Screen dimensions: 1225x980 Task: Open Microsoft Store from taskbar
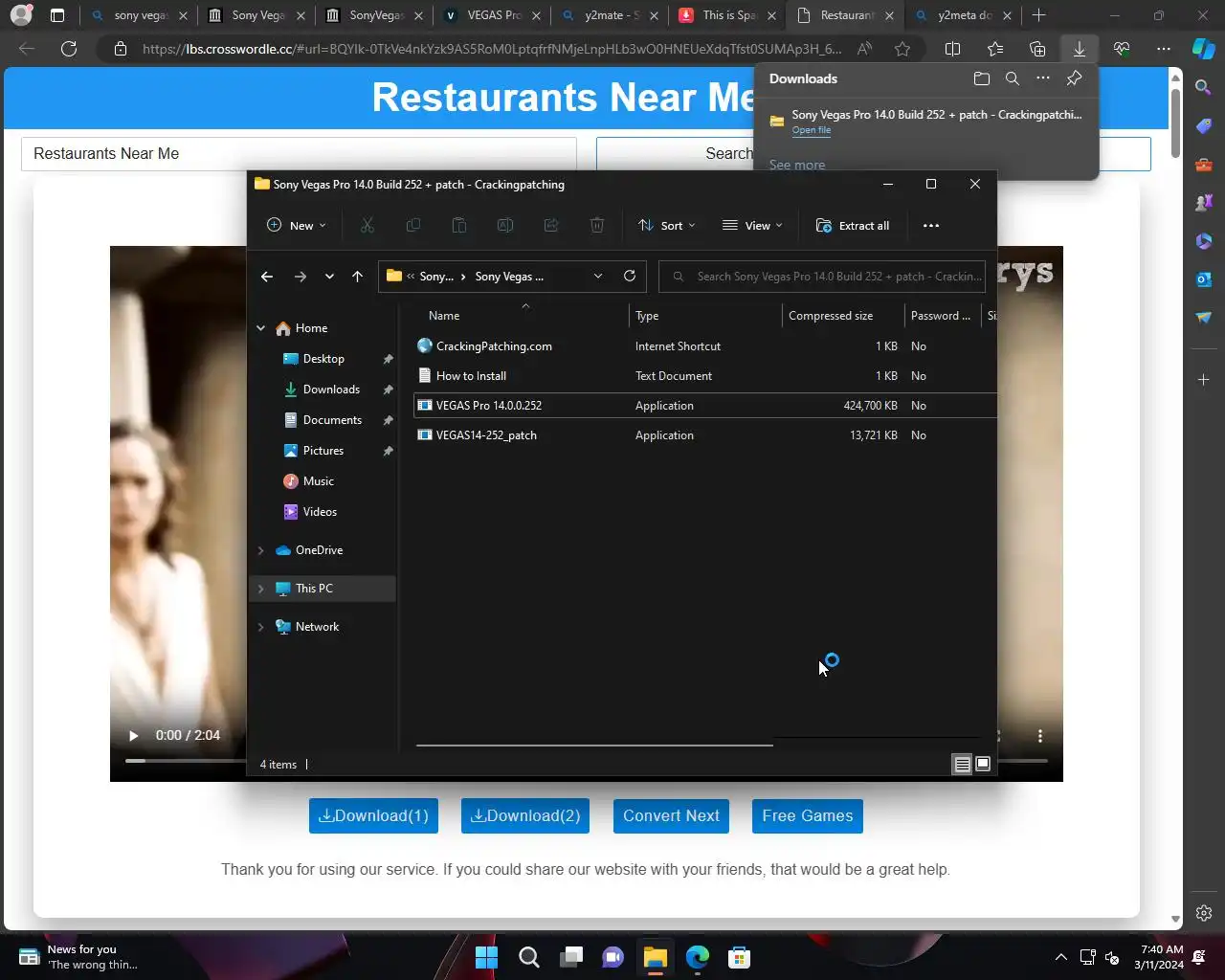(739, 957)
